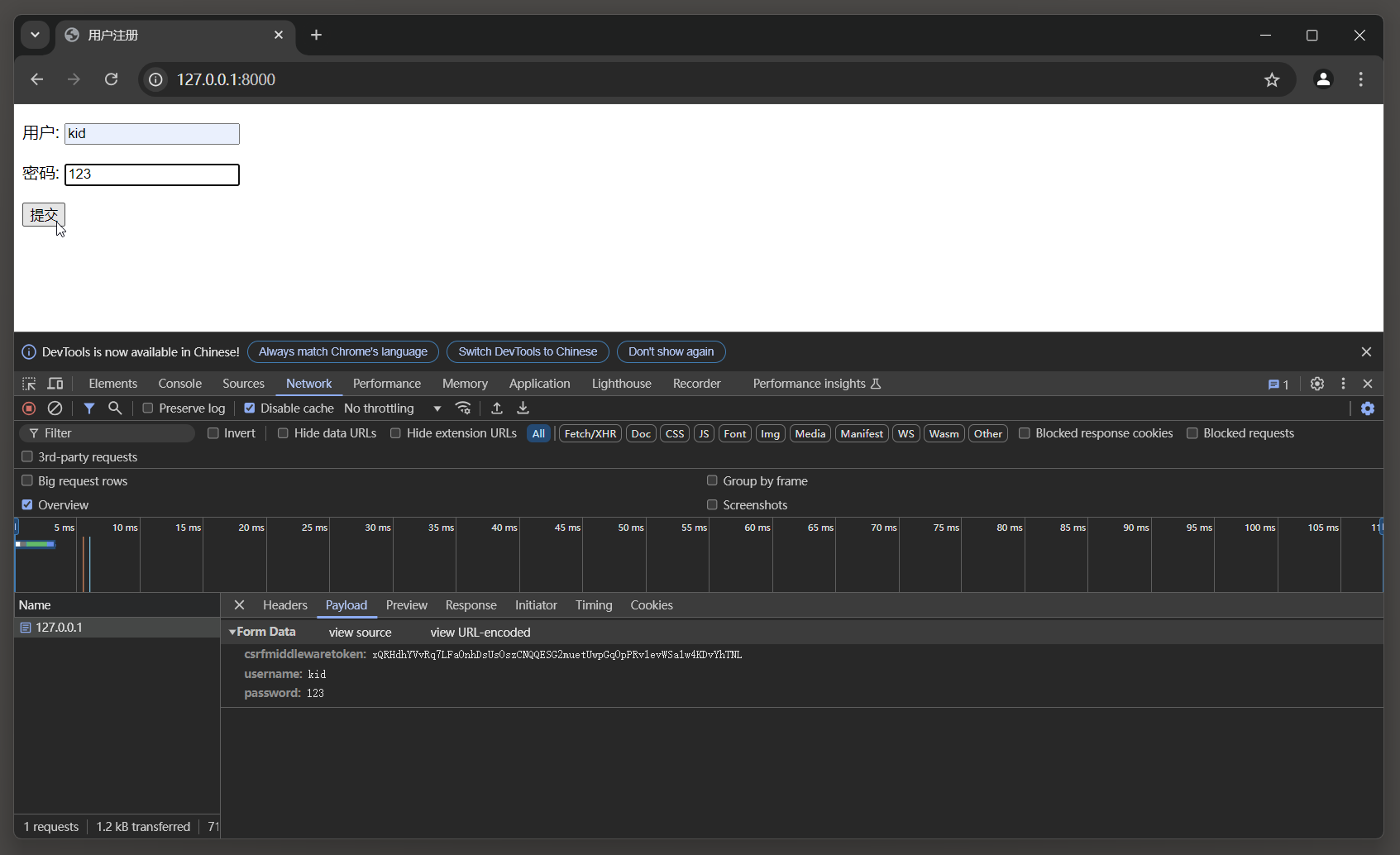Click the browser forward arrow
The height and width of the screenshot is (855, 1400).
coord(74,79)
